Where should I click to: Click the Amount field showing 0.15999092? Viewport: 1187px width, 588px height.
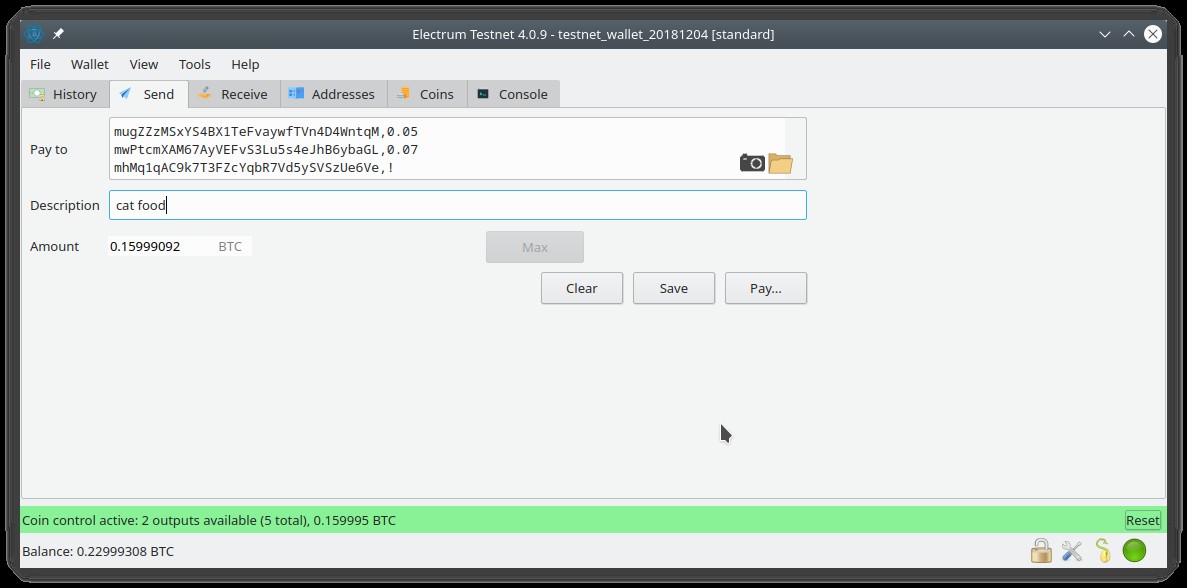coord(179,246)
